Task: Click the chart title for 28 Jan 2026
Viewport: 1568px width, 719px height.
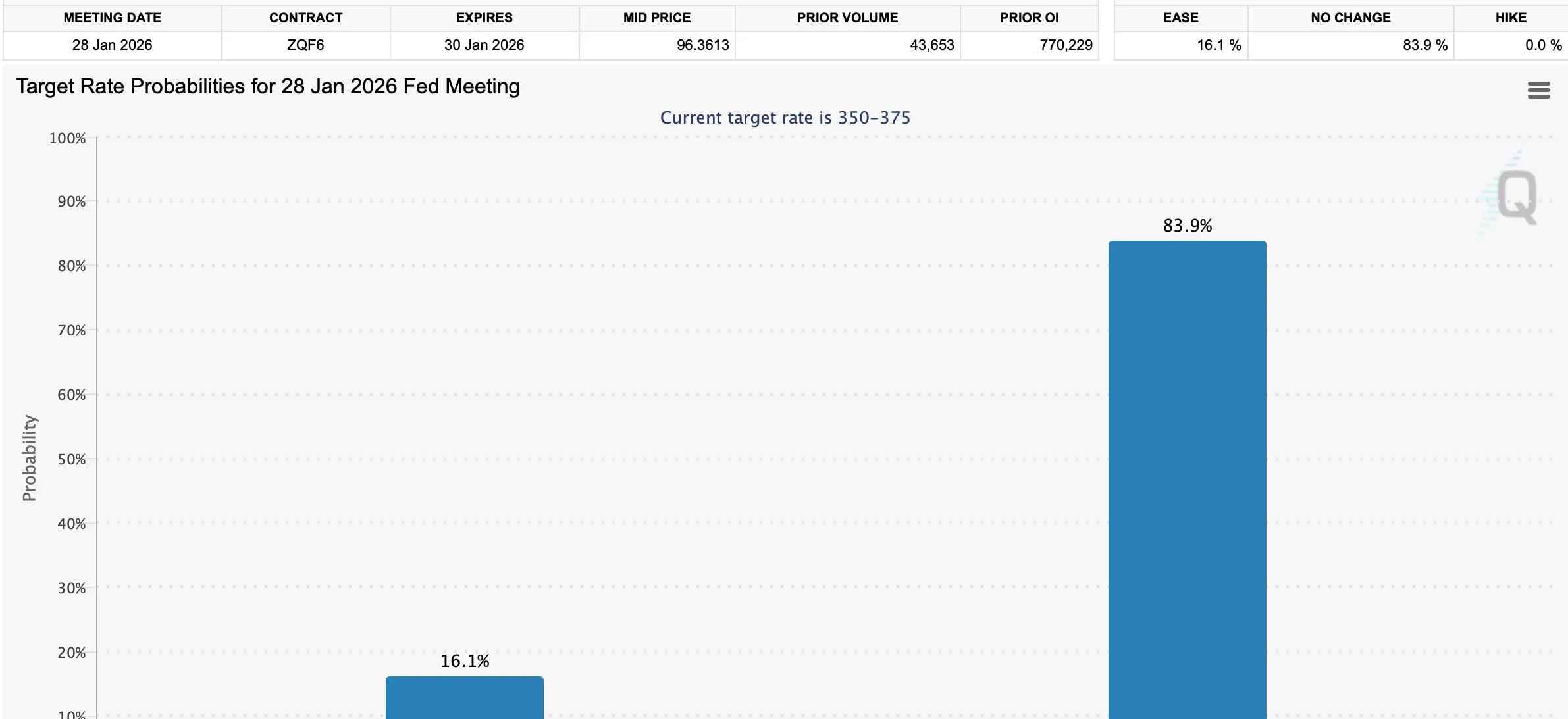Action: click(x=267, y=86)
